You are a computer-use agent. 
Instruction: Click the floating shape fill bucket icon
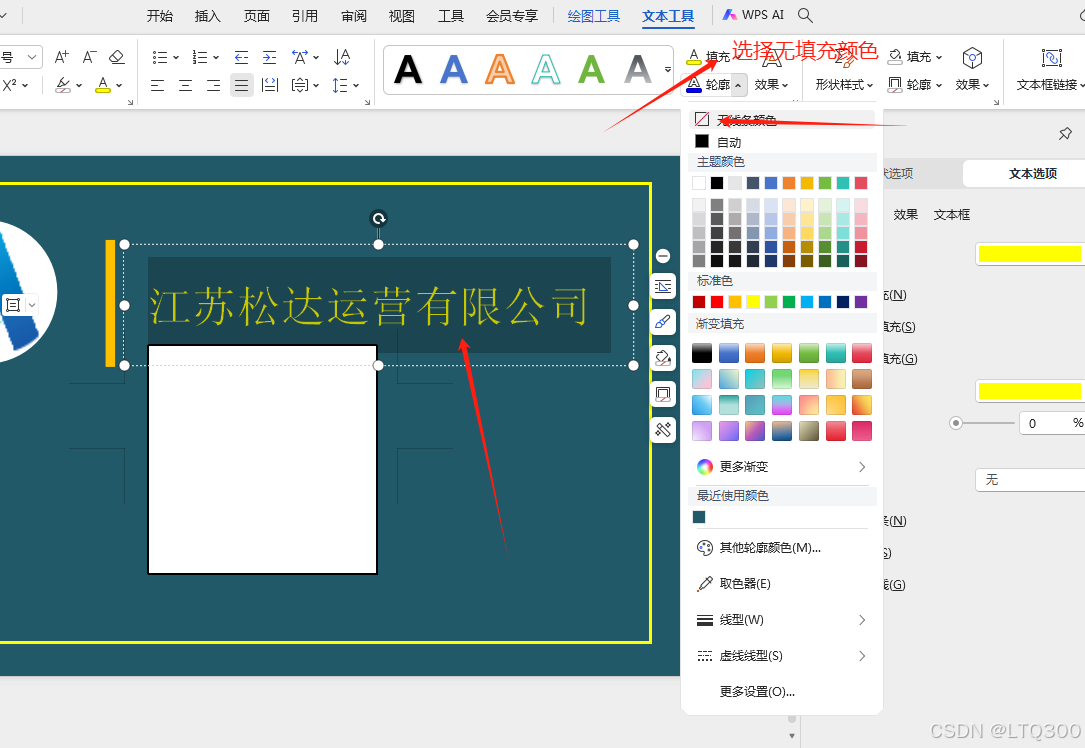(663, 358)
